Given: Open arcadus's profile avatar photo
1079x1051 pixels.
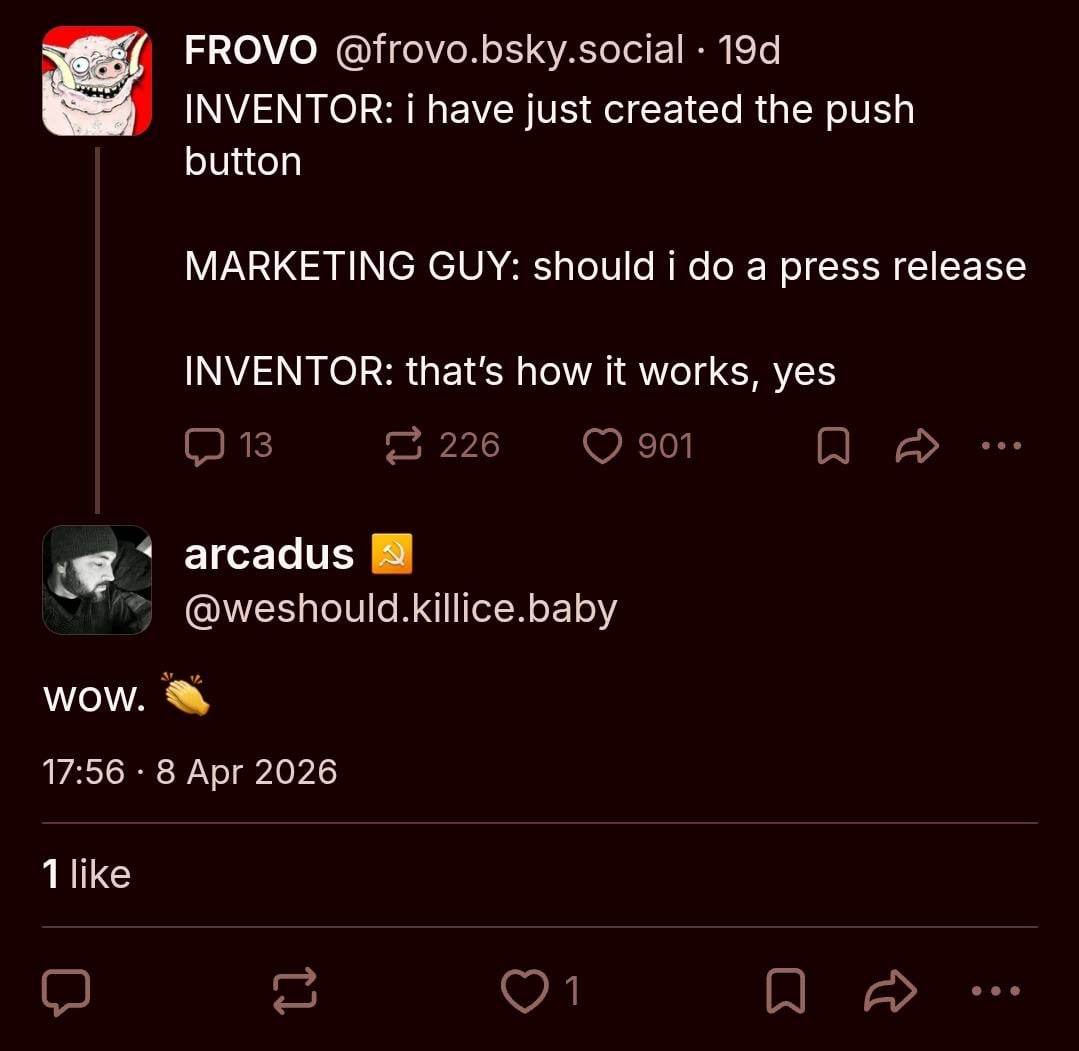Looking at the screenshot, I should tap(97, 580).
